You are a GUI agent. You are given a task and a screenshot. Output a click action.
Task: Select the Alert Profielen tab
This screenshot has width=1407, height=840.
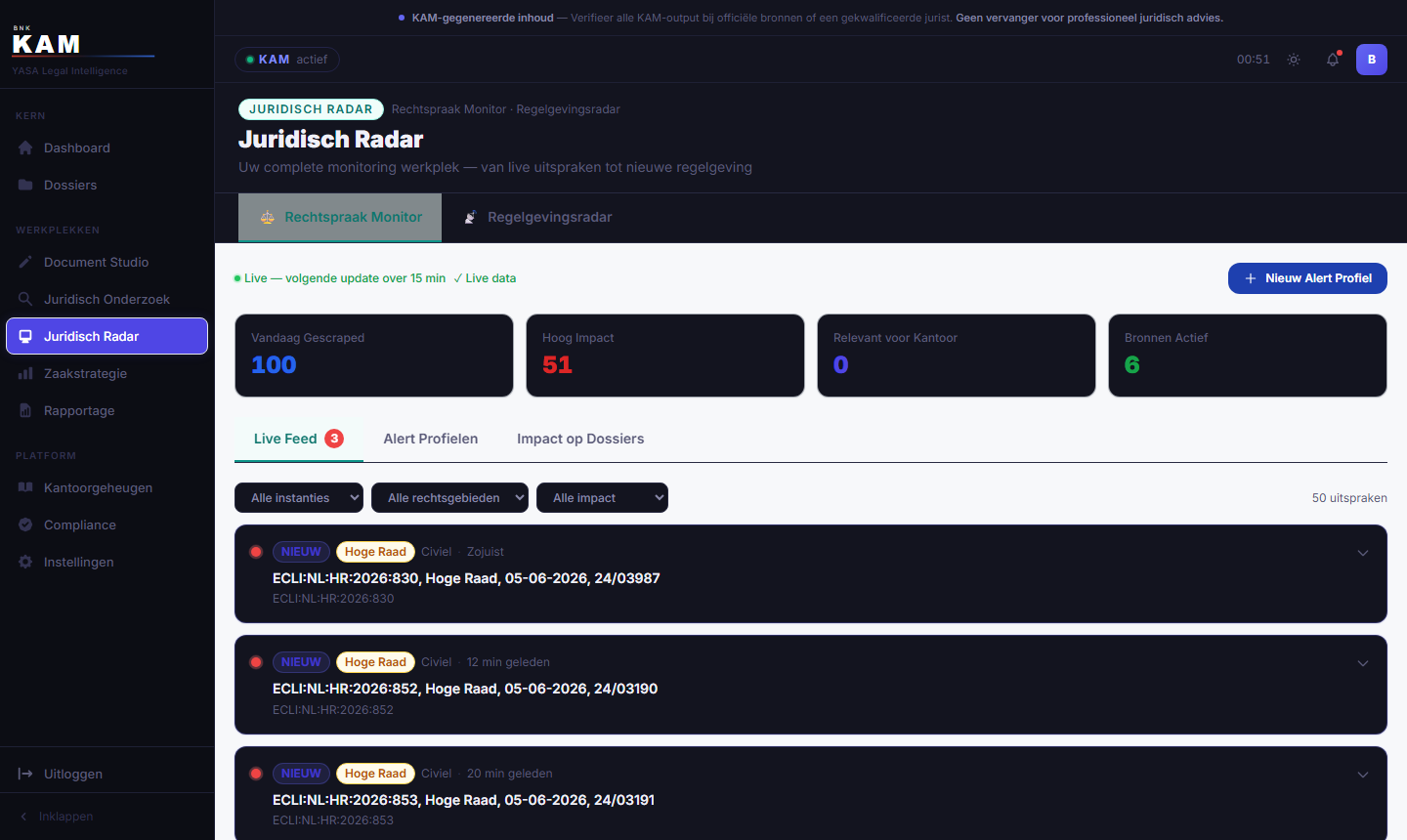coord(431,439)
